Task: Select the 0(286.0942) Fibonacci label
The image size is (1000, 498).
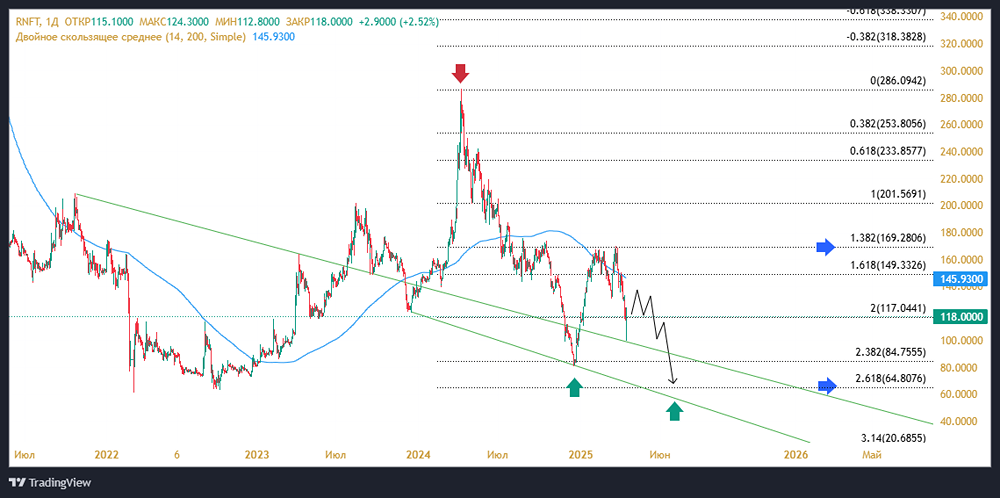Action: [x=897, y=81]
